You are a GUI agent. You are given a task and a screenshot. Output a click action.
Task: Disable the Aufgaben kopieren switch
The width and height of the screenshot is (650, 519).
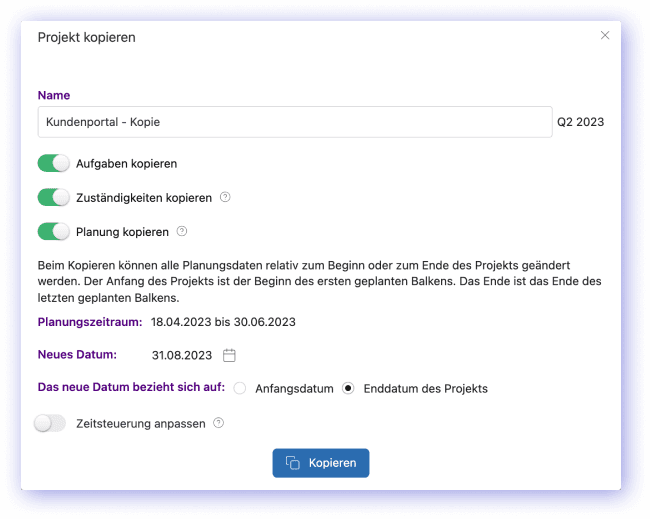click(53, 163)
